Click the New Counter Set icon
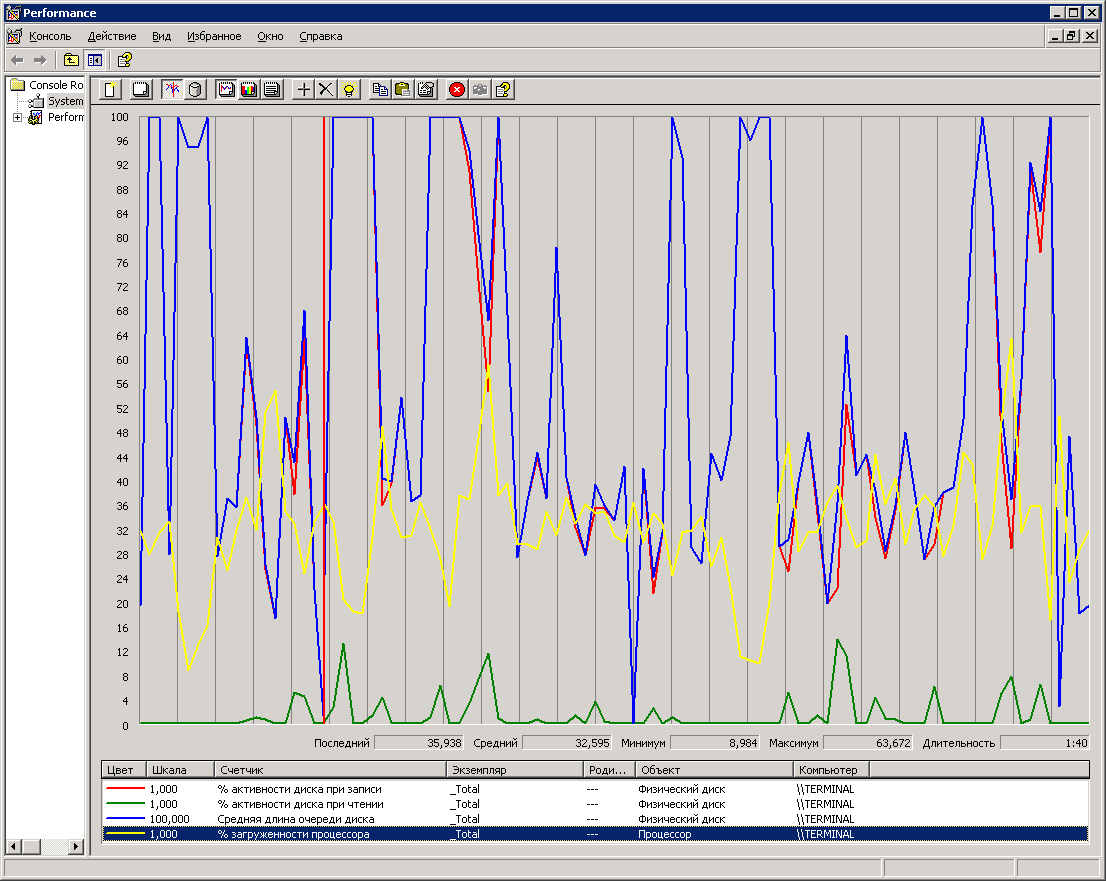The height and width of the screenshot is (881, 1106). coord(110,89)
